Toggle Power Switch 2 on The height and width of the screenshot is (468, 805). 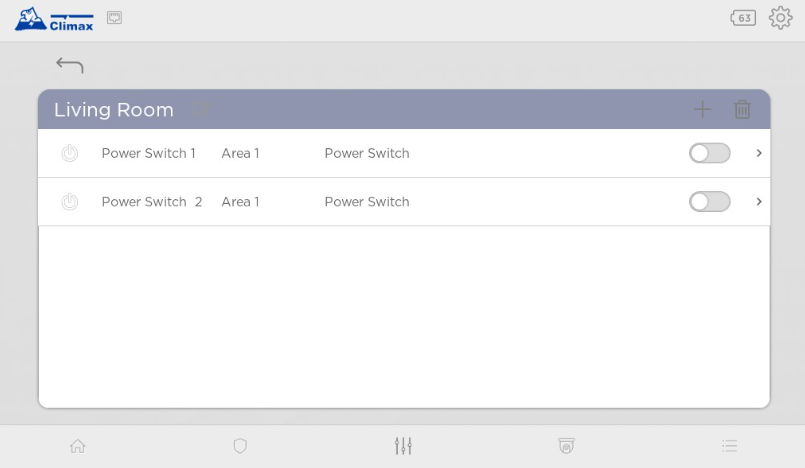pos(709,202)
